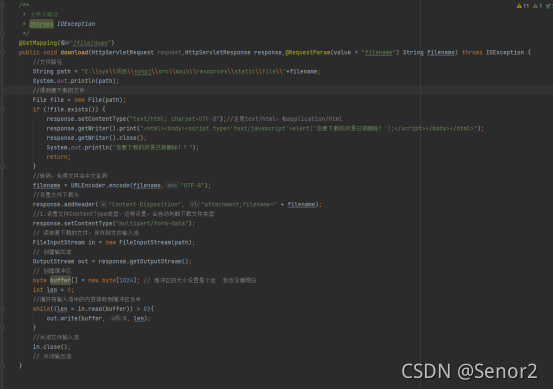Image resolution: width=553 pixels, height=390 pixels.
Task: Click the fold end marker of the download method
Action: tap(3, 366)
